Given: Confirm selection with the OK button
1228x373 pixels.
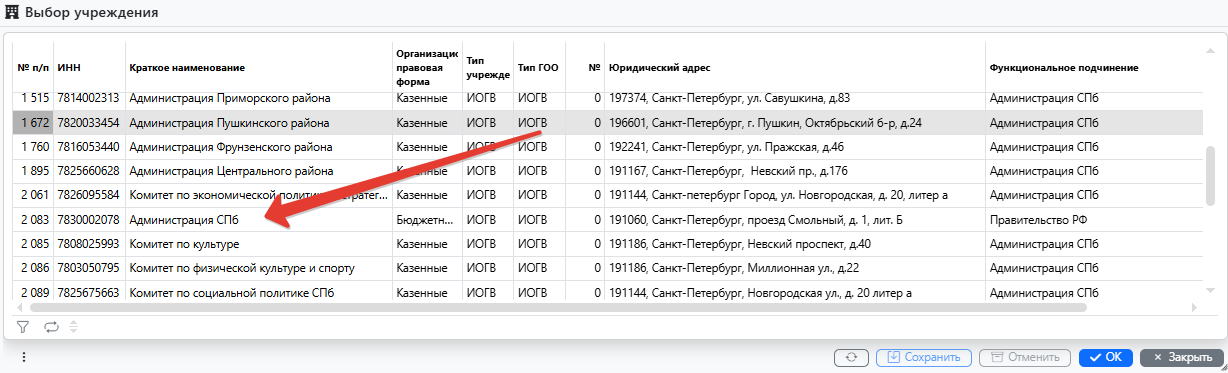Looking at the screenshot, I should (x=1106, y=357).
